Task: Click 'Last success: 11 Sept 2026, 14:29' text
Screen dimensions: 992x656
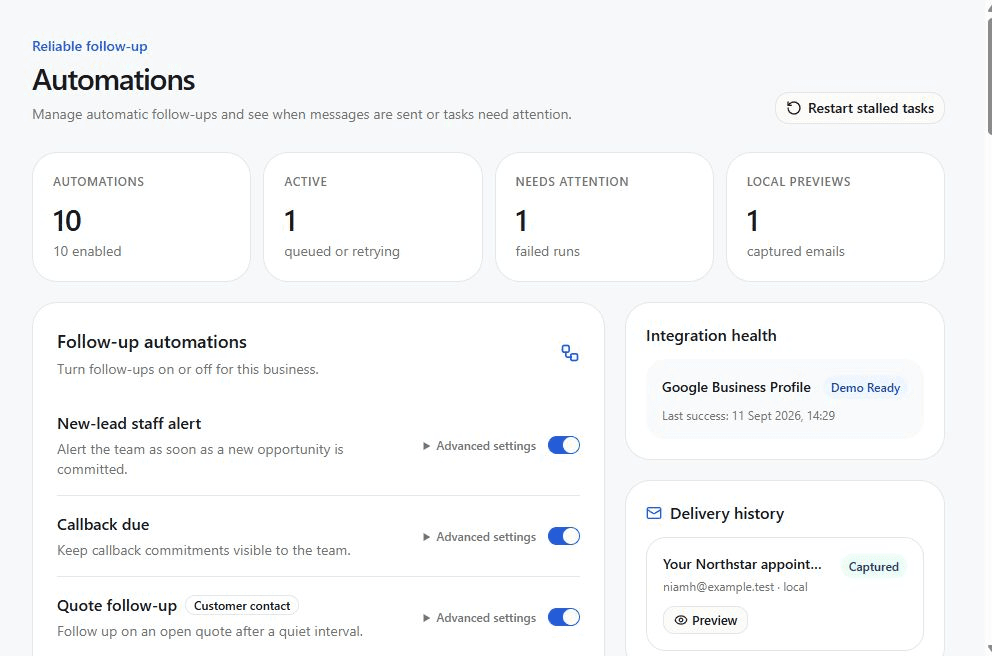Action: click(748, 416)
